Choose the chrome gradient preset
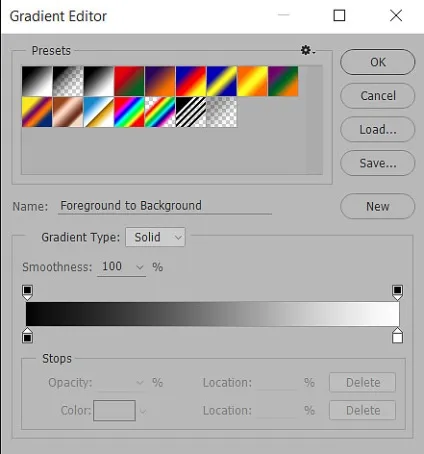Viewport: 424px width, 454px height. tap(99, 112)
